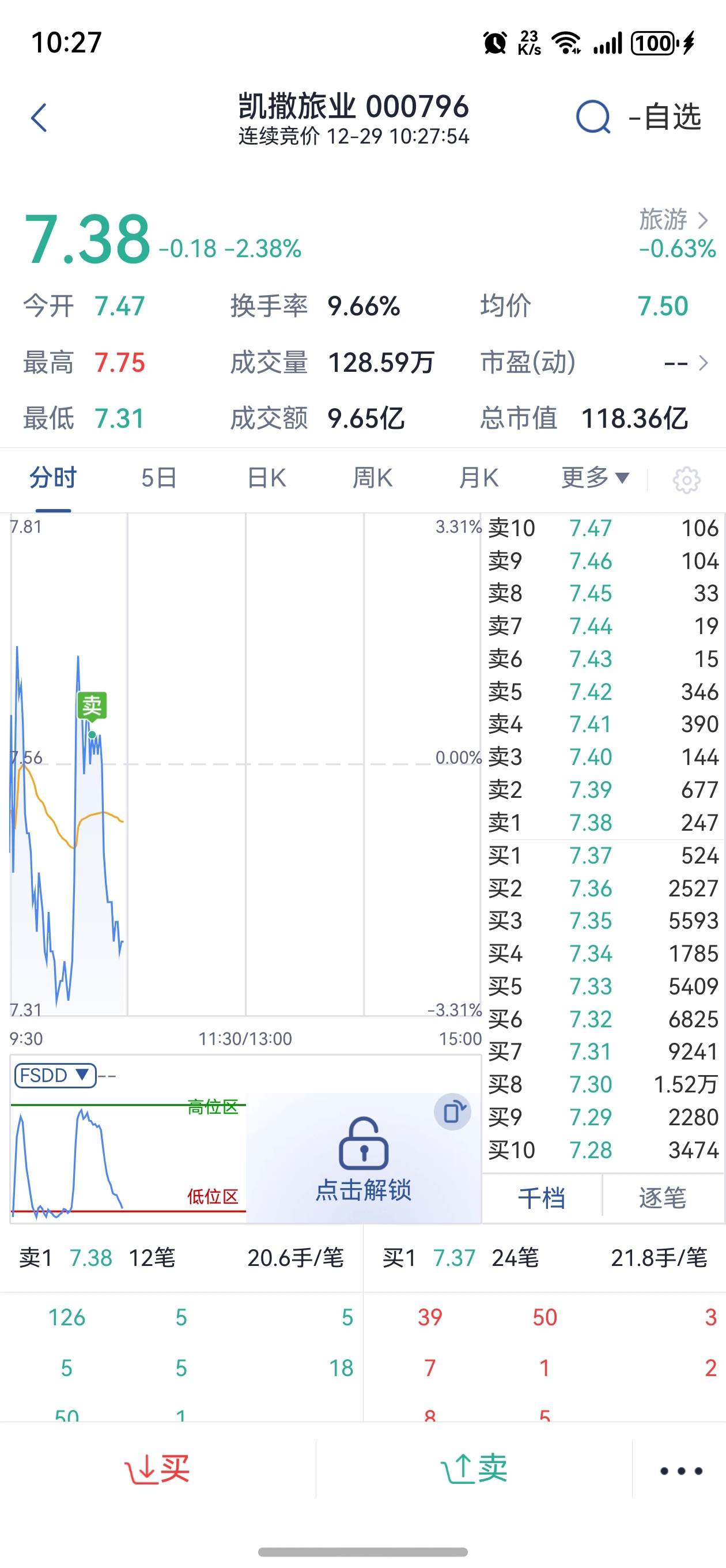
Task: Open chart settings gear icon
Action: 686,480
